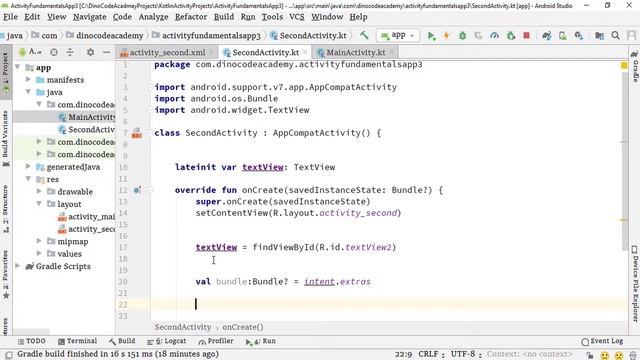Hide the project panel with minus icon
This screenshot has width=640, height=360.
click(106, 52)
